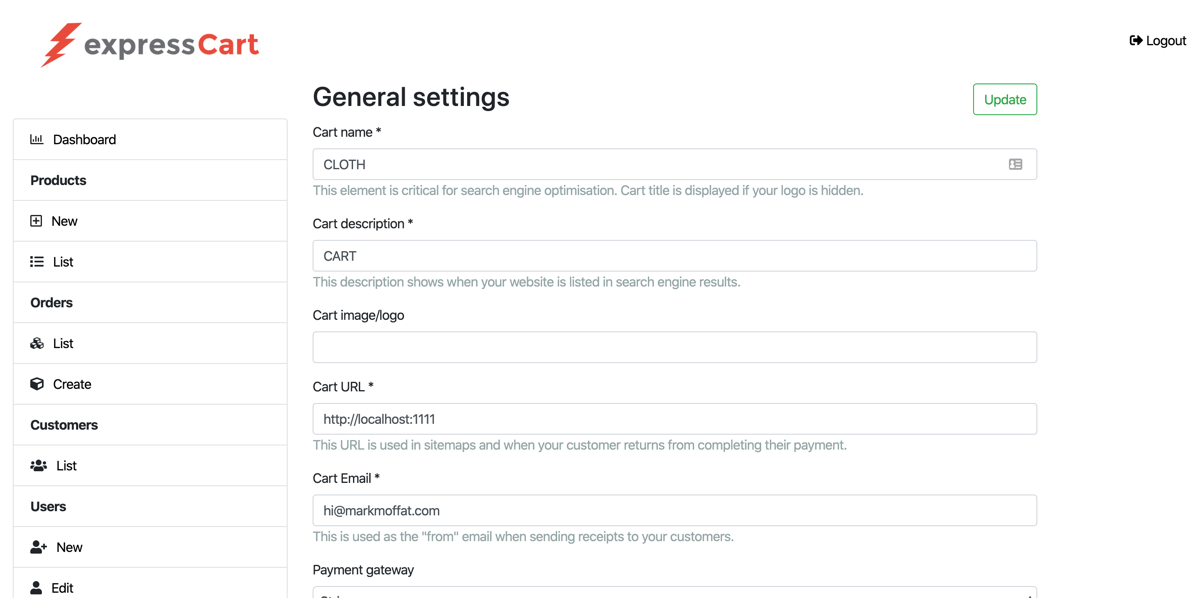Focus the Cart description field
This screenshot has height=598, width=1200.
pyautogui.click(x=674, y=256)
